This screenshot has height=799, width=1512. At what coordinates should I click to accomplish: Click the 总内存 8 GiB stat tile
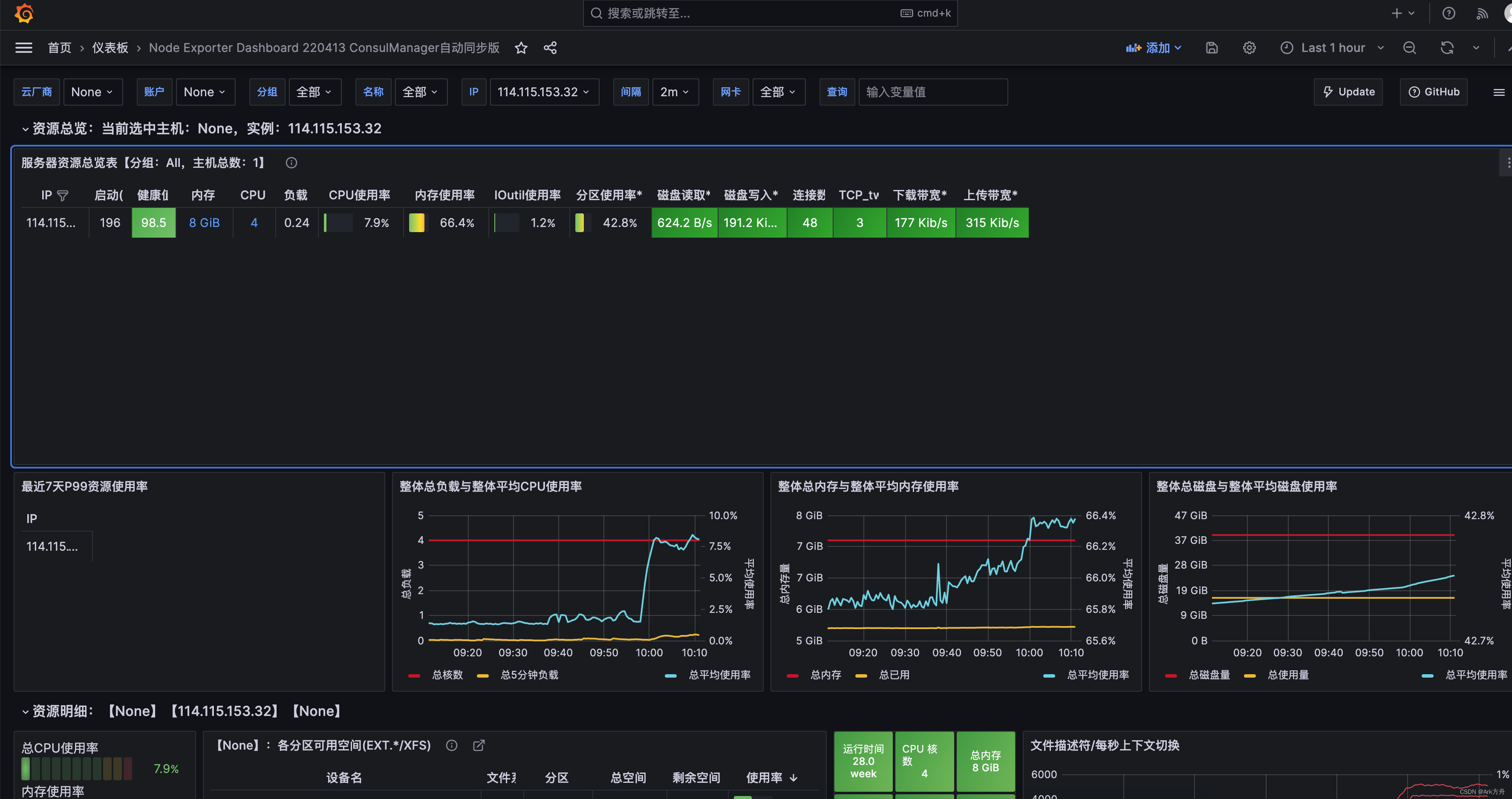[x=986, y=762]
